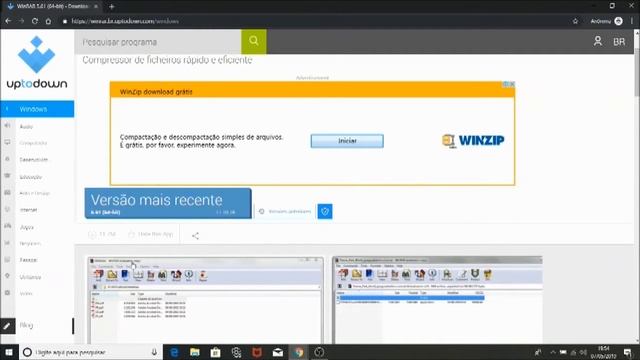Click the Rate this App link
The height and width of the screenshot is (360, 640).
point(151,234)
